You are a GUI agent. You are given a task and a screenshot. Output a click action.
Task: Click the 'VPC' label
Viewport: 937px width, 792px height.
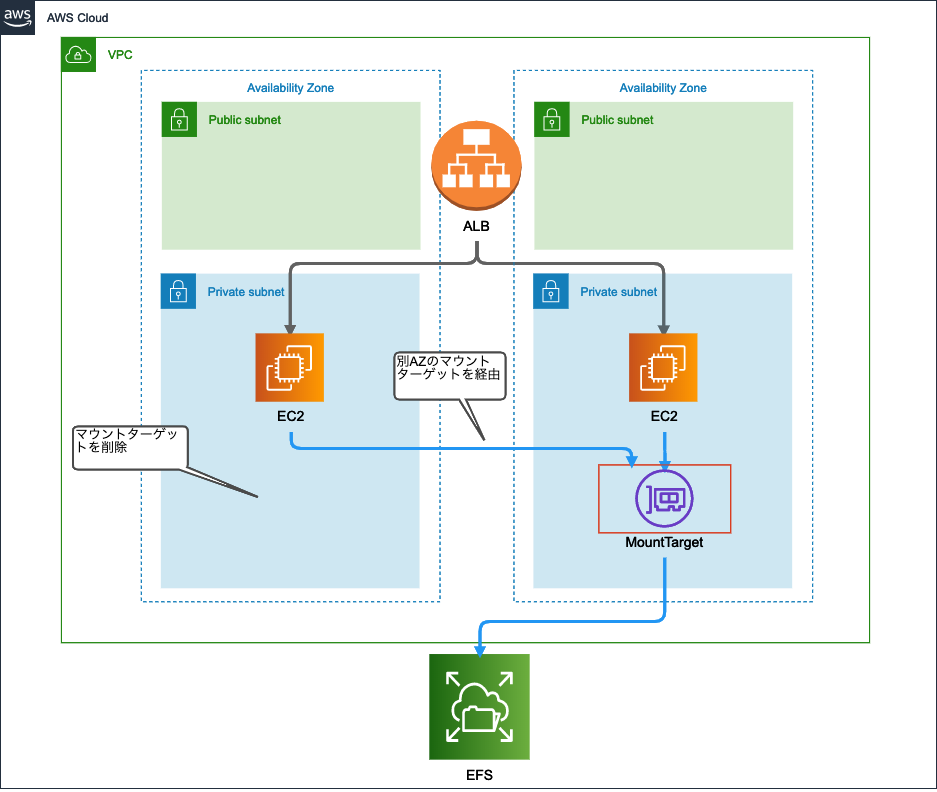tap(120, 55)
